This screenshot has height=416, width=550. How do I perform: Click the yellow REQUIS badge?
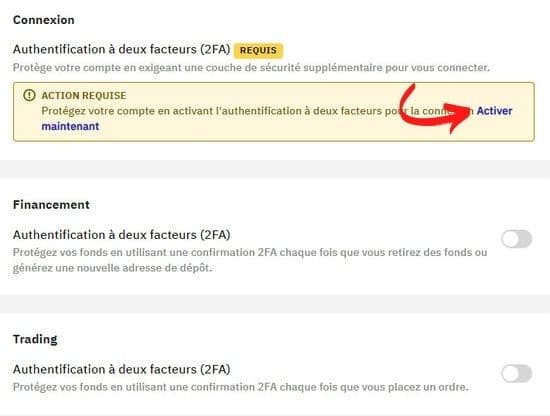click(x=258, y=50)
